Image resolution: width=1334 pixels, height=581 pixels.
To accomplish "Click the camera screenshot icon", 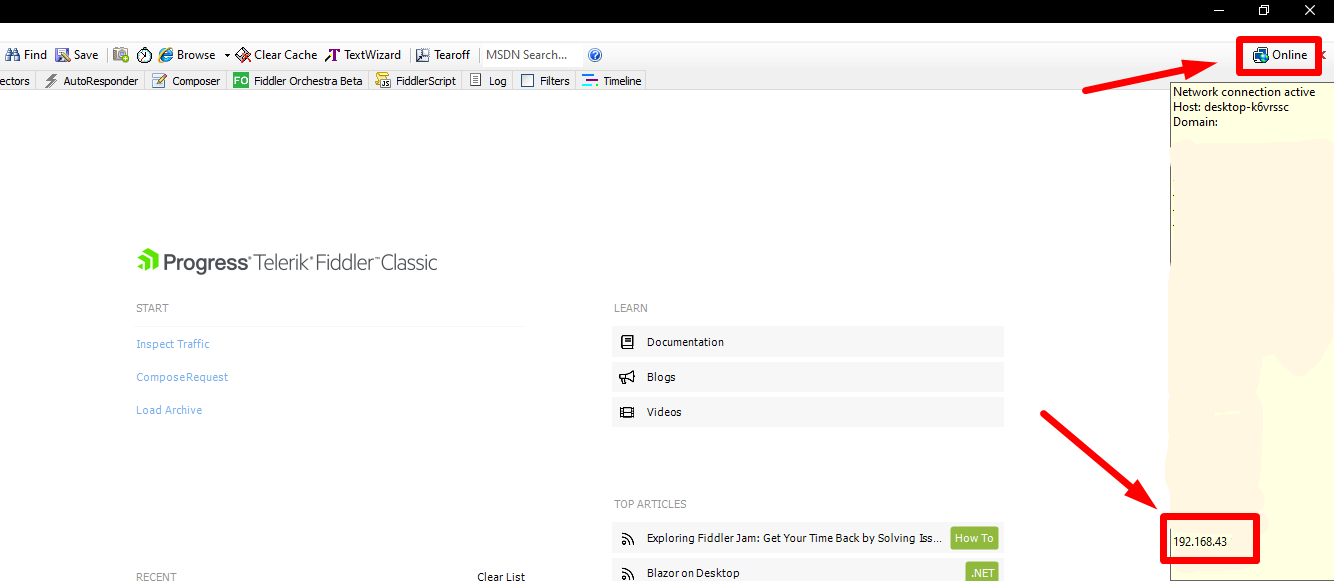I will 121,55.
